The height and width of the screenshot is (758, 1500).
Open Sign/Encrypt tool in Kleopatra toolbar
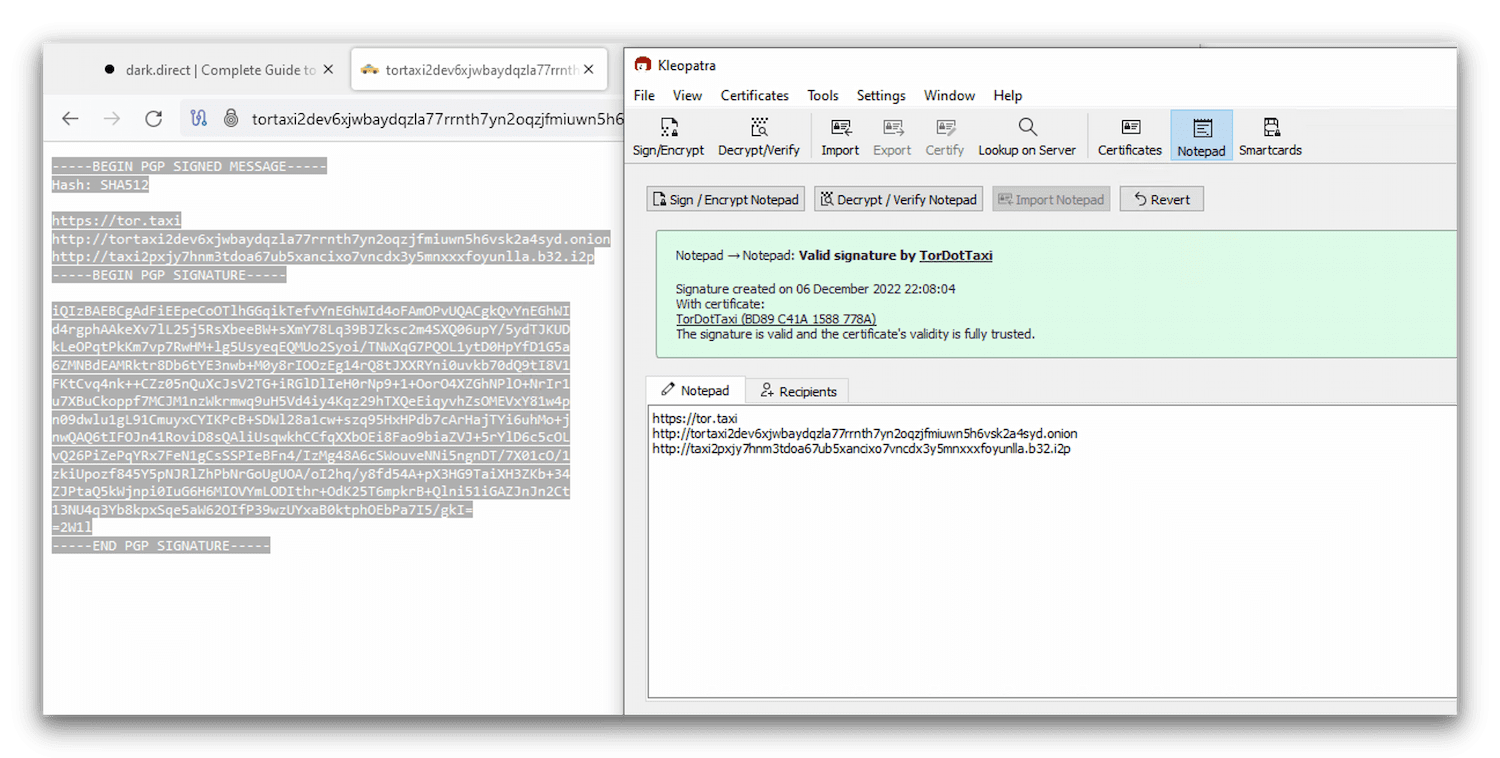coord(668,137)
